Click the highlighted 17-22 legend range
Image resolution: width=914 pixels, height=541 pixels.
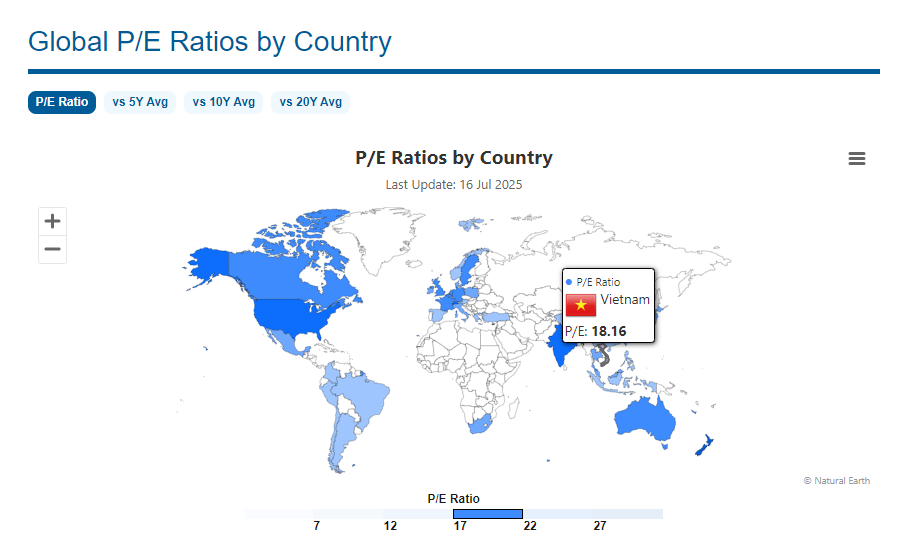(x=488, y=514)
